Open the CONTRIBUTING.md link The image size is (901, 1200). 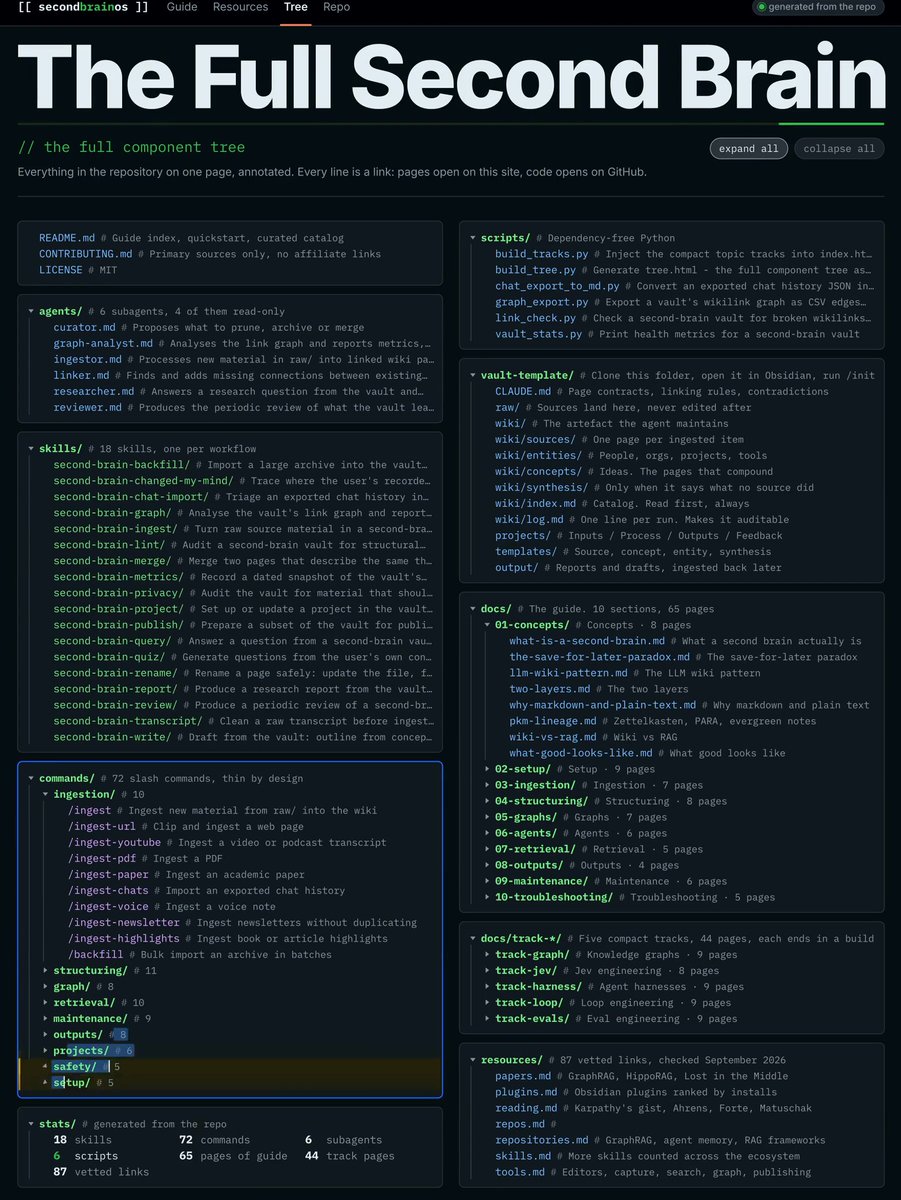(x=85, y=254)
